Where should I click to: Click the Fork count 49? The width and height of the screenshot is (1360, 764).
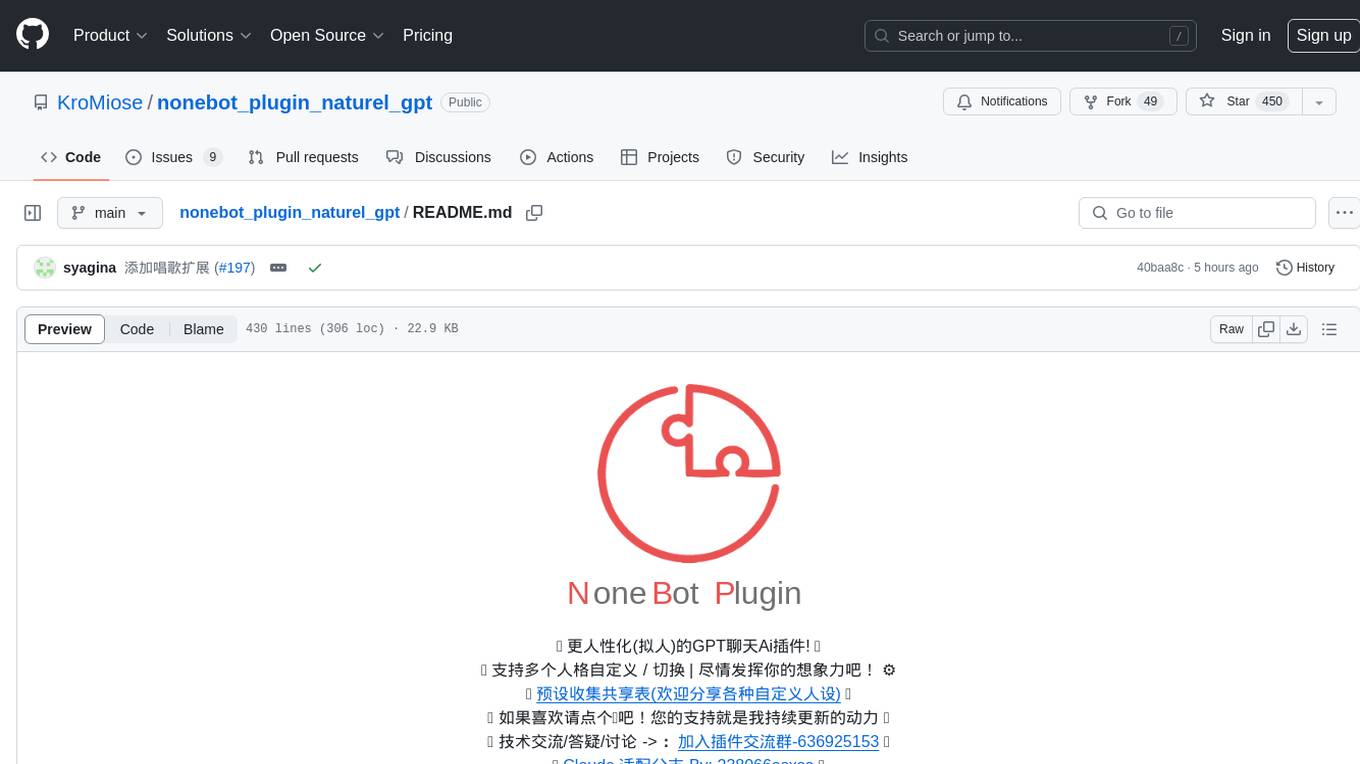(x=1150, y=102)
